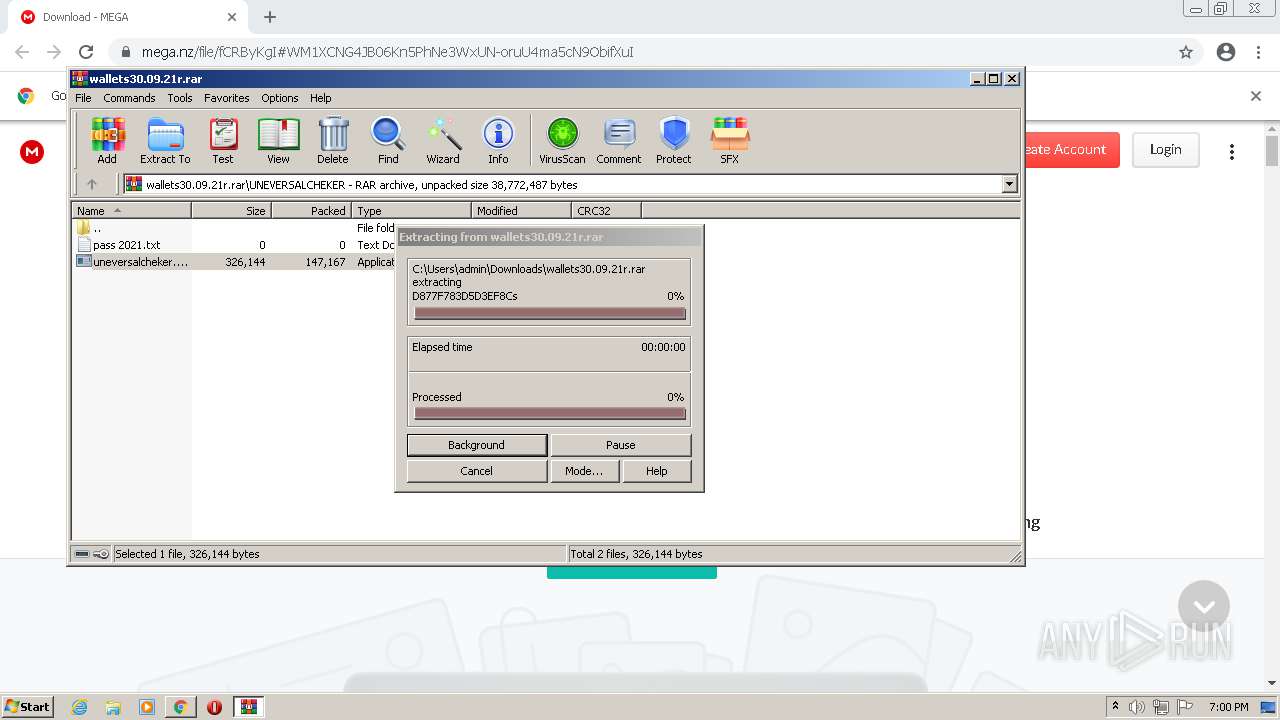Click the Processed total progress bar
Image resolution: width=1280 pixels, height=720 pixels.
coord(550,413)
